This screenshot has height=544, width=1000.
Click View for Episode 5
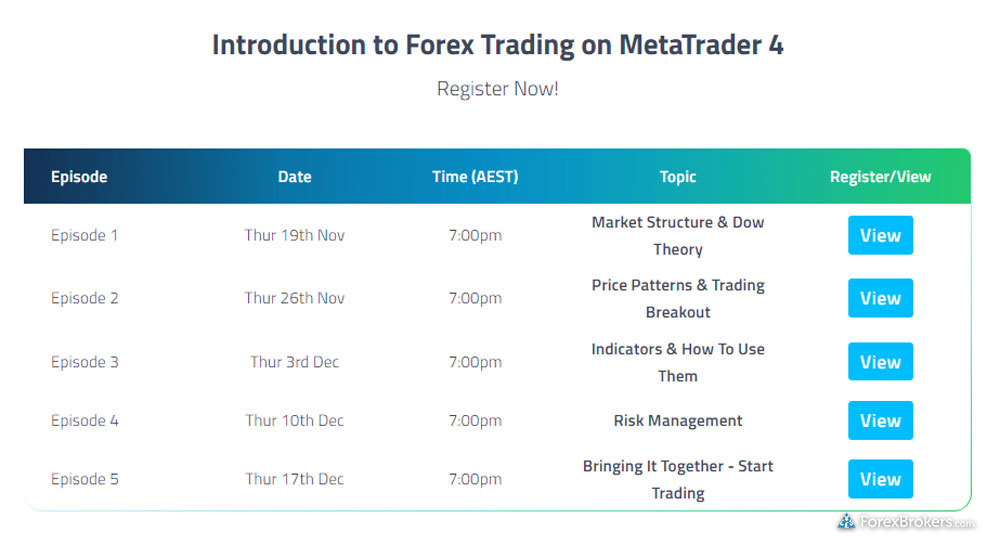click(x=880, y=479)
